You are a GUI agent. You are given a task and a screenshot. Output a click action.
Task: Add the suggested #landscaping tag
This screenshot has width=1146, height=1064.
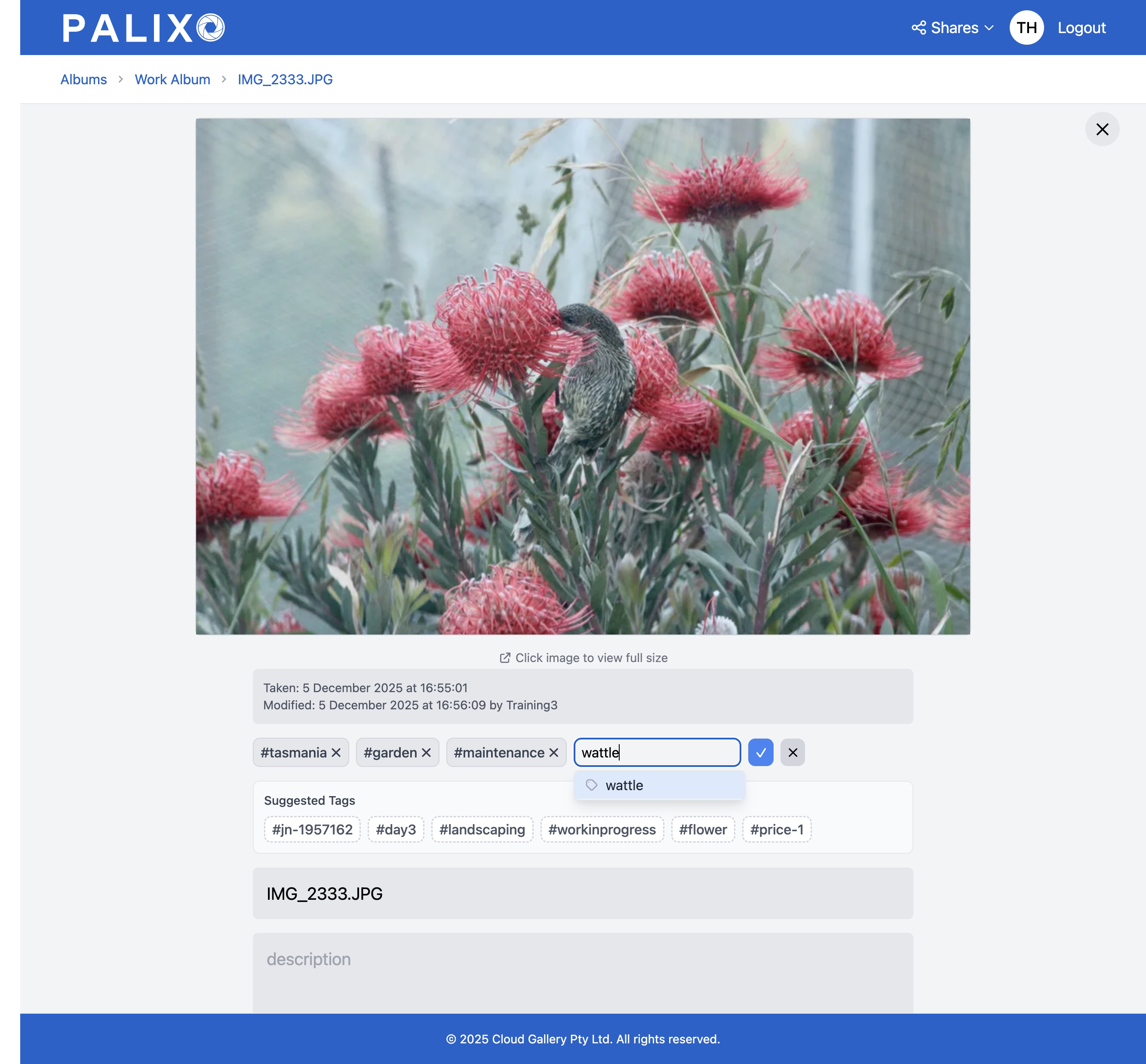click(x=482, y=829)
